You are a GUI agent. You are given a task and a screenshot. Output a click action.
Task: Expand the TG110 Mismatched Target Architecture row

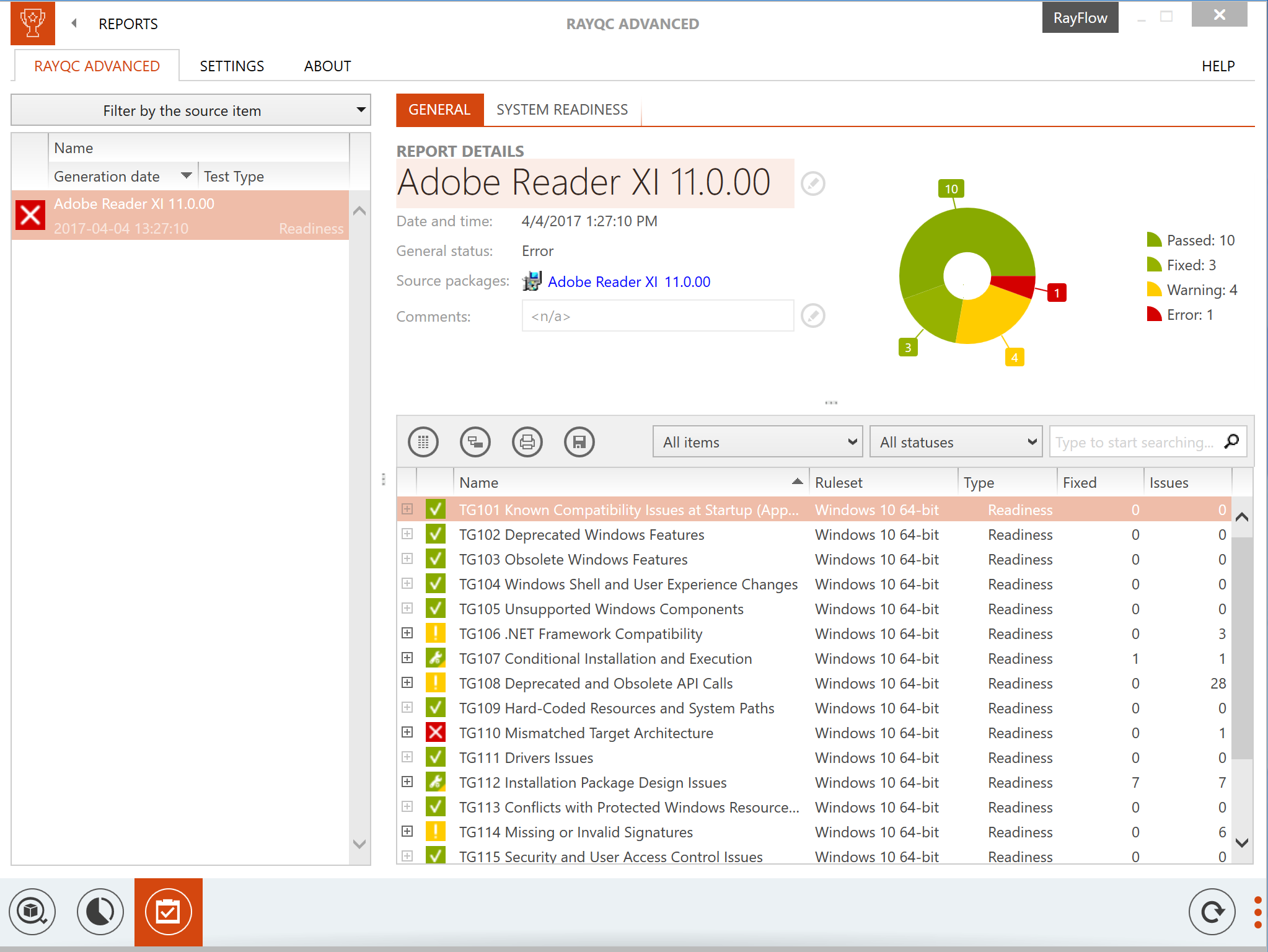tap(407, 733)
